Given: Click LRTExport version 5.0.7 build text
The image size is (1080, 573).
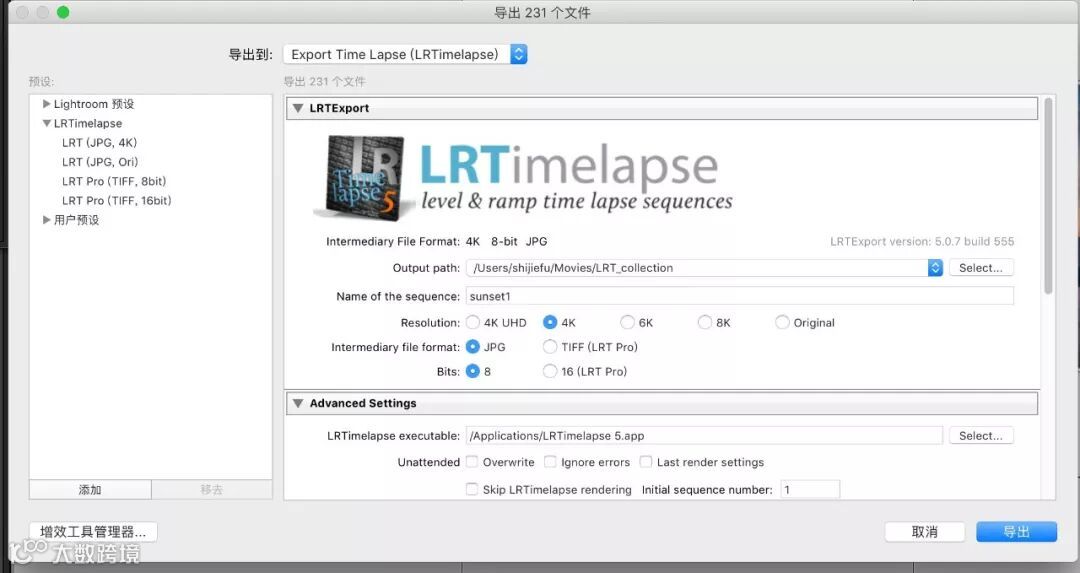Looking at the screenshot, I should [922, 242].
